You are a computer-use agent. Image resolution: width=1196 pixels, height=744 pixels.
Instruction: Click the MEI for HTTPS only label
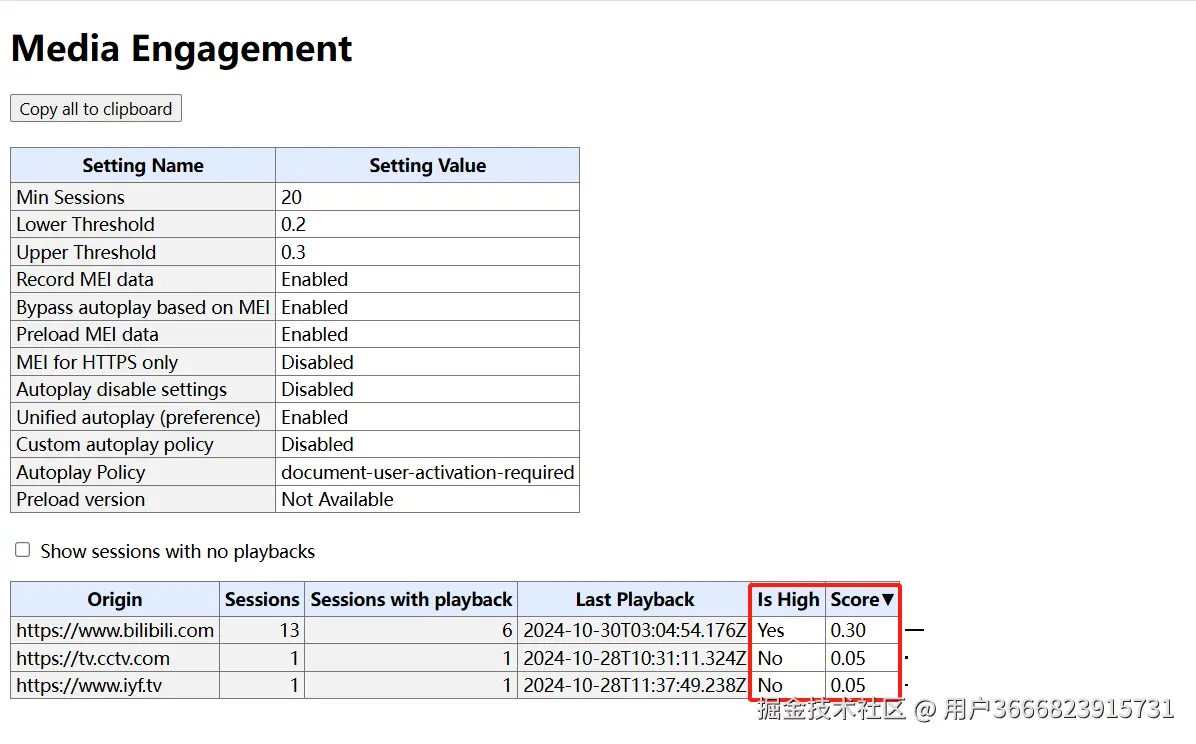pos(143,362)
